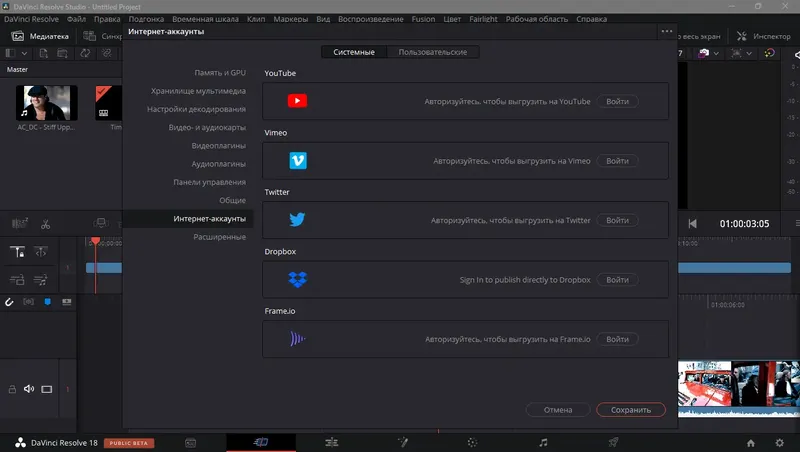The height and width of the screenshot is (452, 800).
Task: Open the Маркеры menu
Action: [290, 19]
